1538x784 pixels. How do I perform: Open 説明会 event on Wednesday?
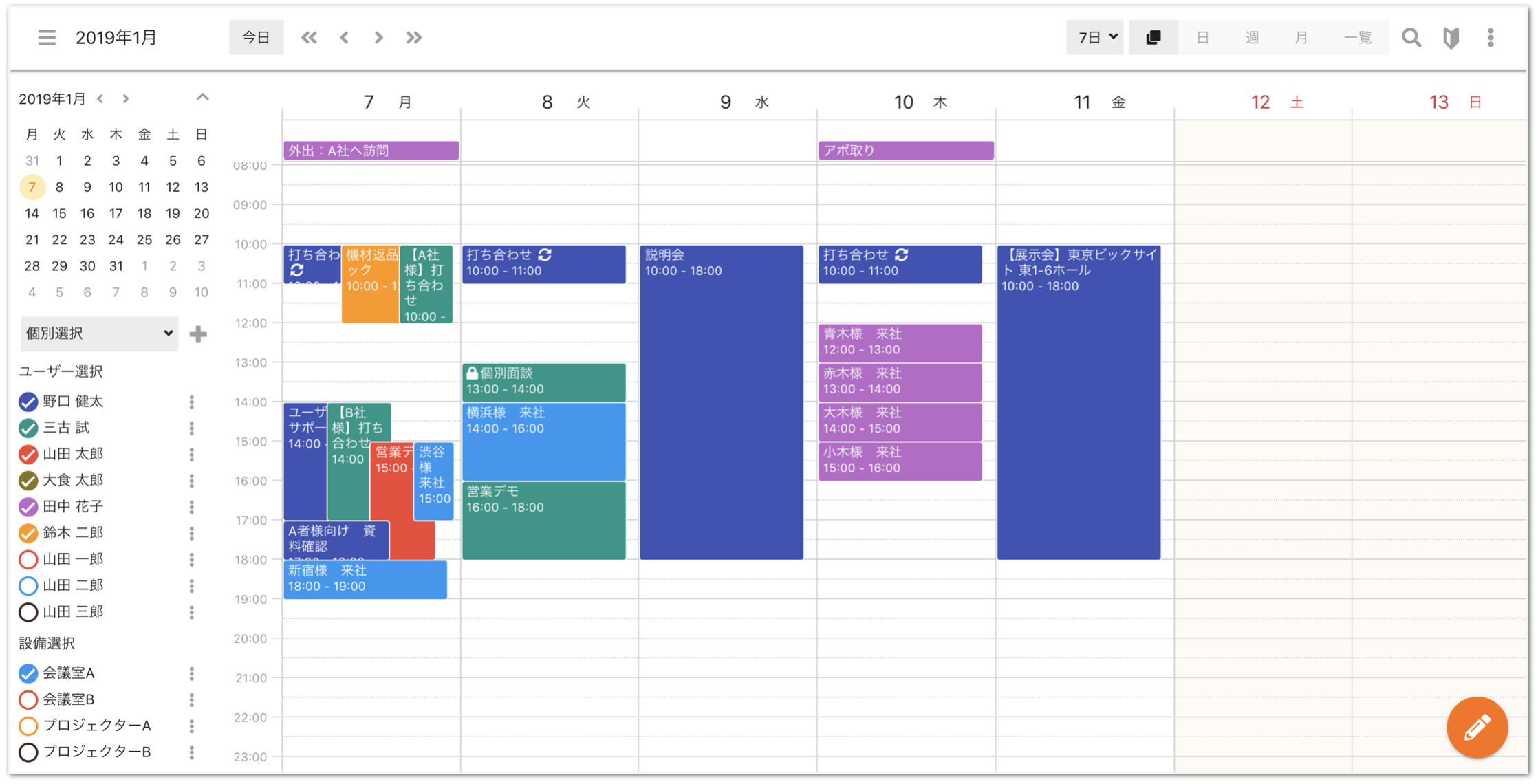tap(722, 402)
